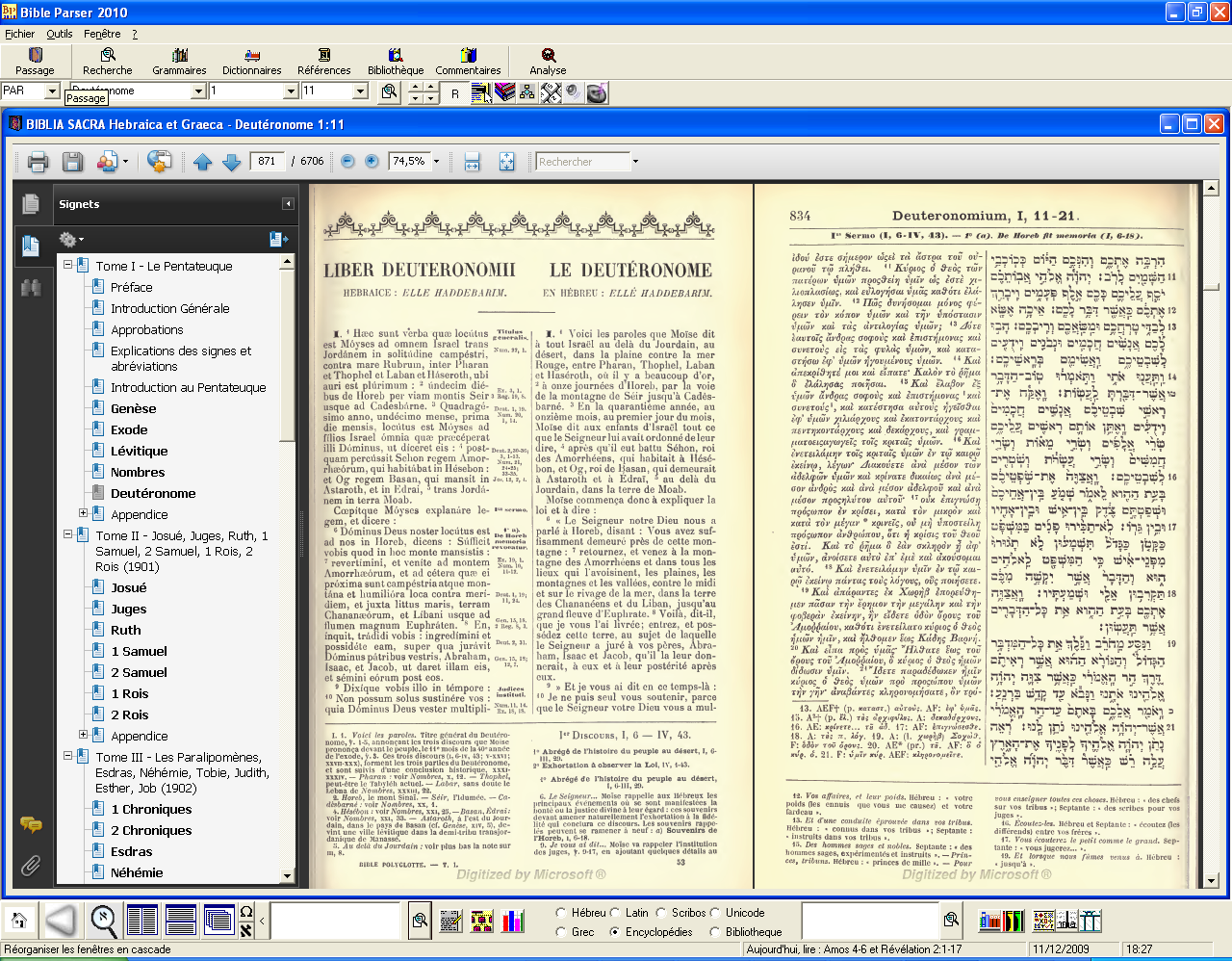This screenshot has width=1232, height=961.
Task: Open the Grammaires tool
Action: point(179,62)
